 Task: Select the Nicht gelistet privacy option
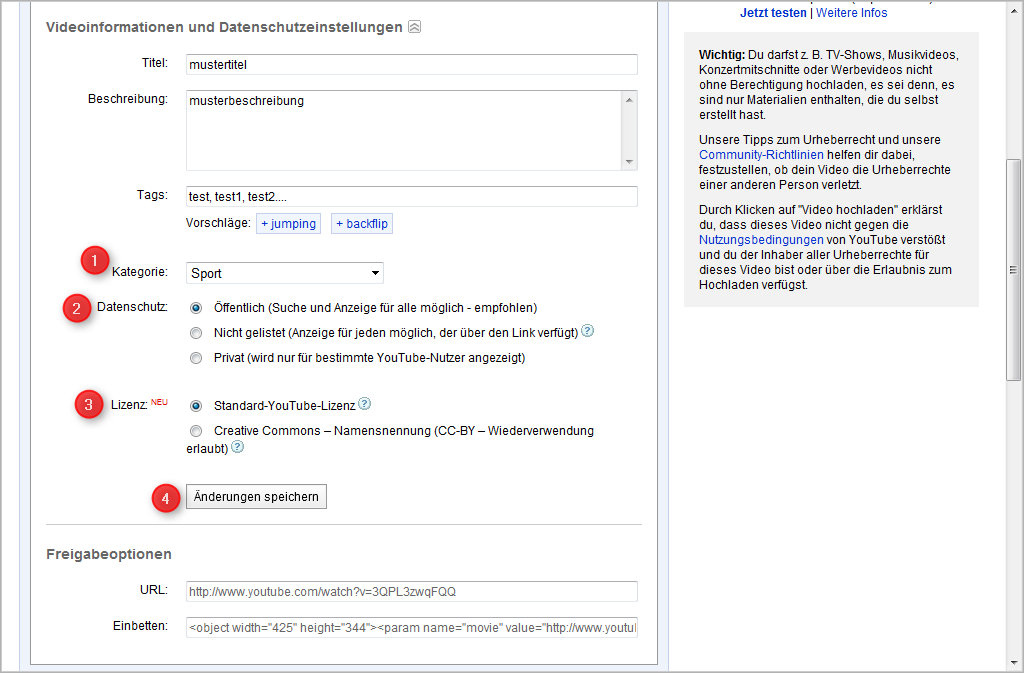tap(195, 331)
